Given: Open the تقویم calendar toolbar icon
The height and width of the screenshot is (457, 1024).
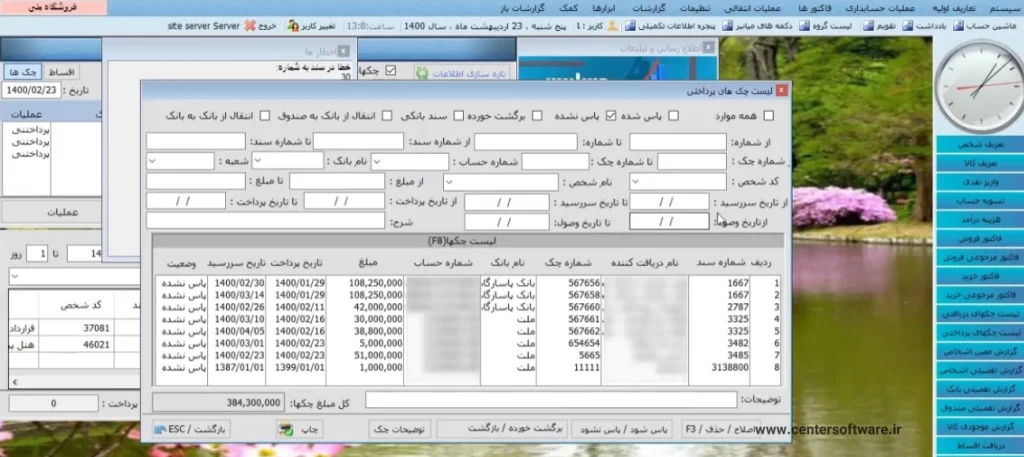Looking at the screenshot, I should point(868,26).
